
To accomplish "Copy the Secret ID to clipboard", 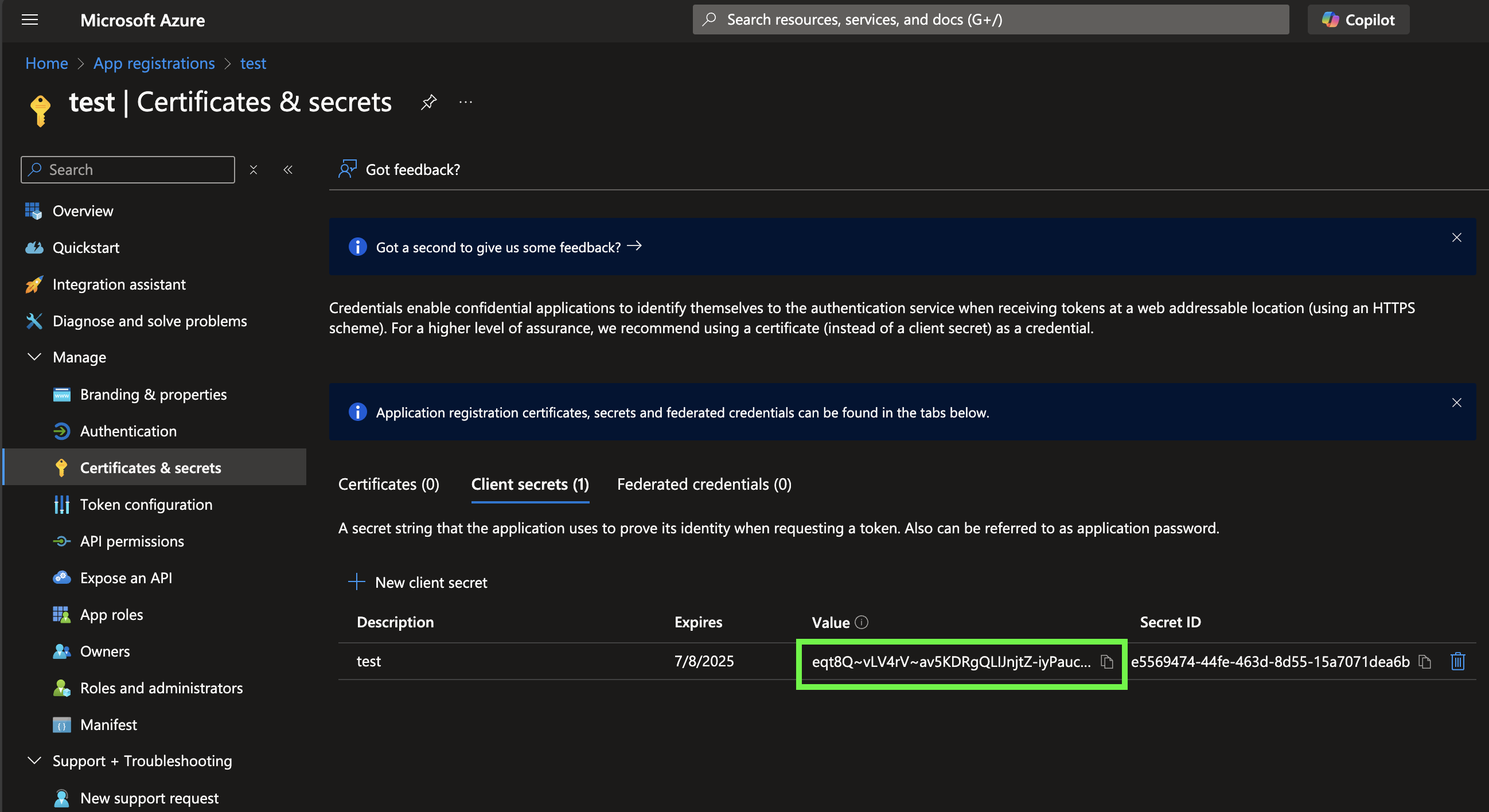I will point(1424,662).
